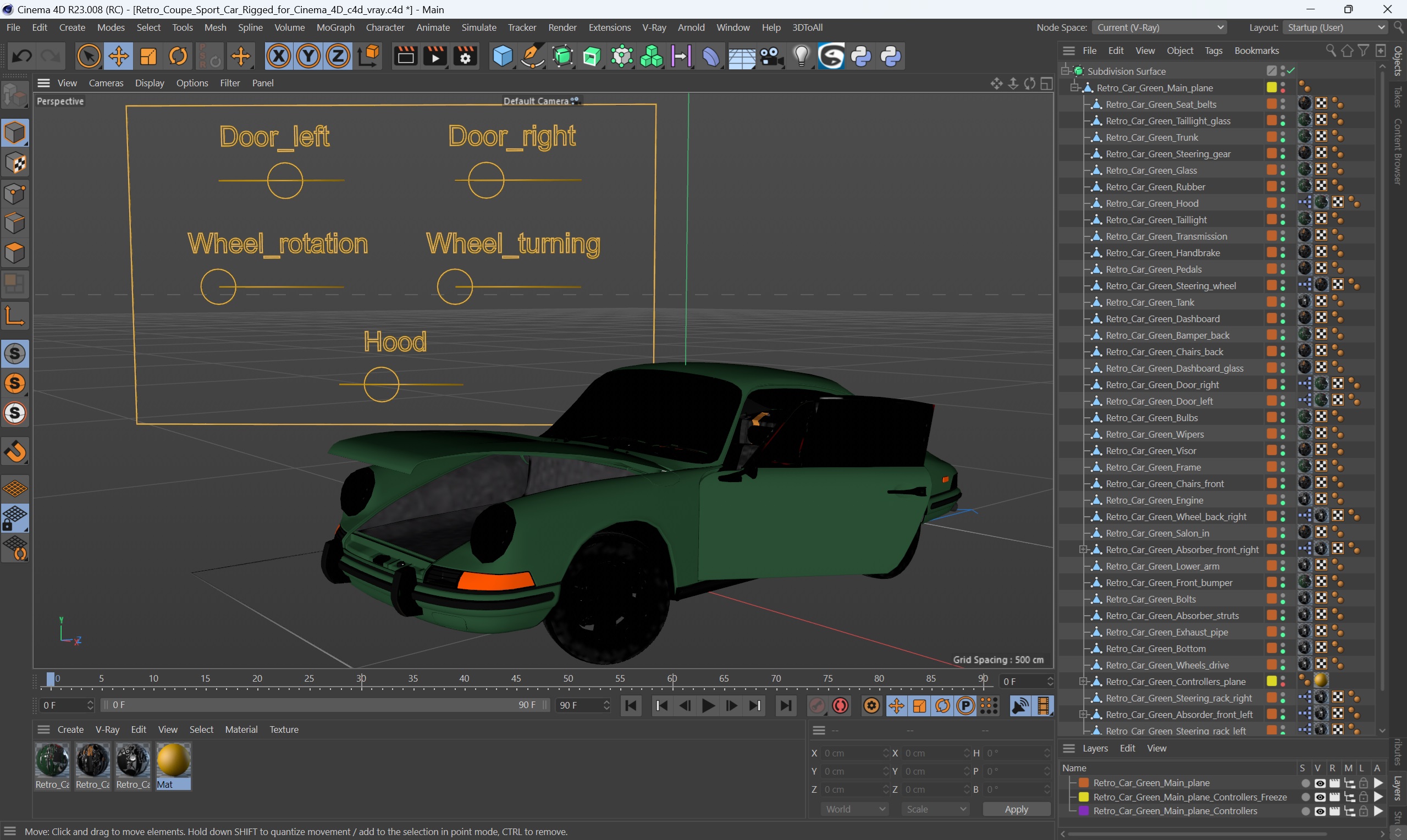This screenshot has height=840, width=1407.
Task: Click the first Python icon in toolbar
Action: tap(862, 56)
